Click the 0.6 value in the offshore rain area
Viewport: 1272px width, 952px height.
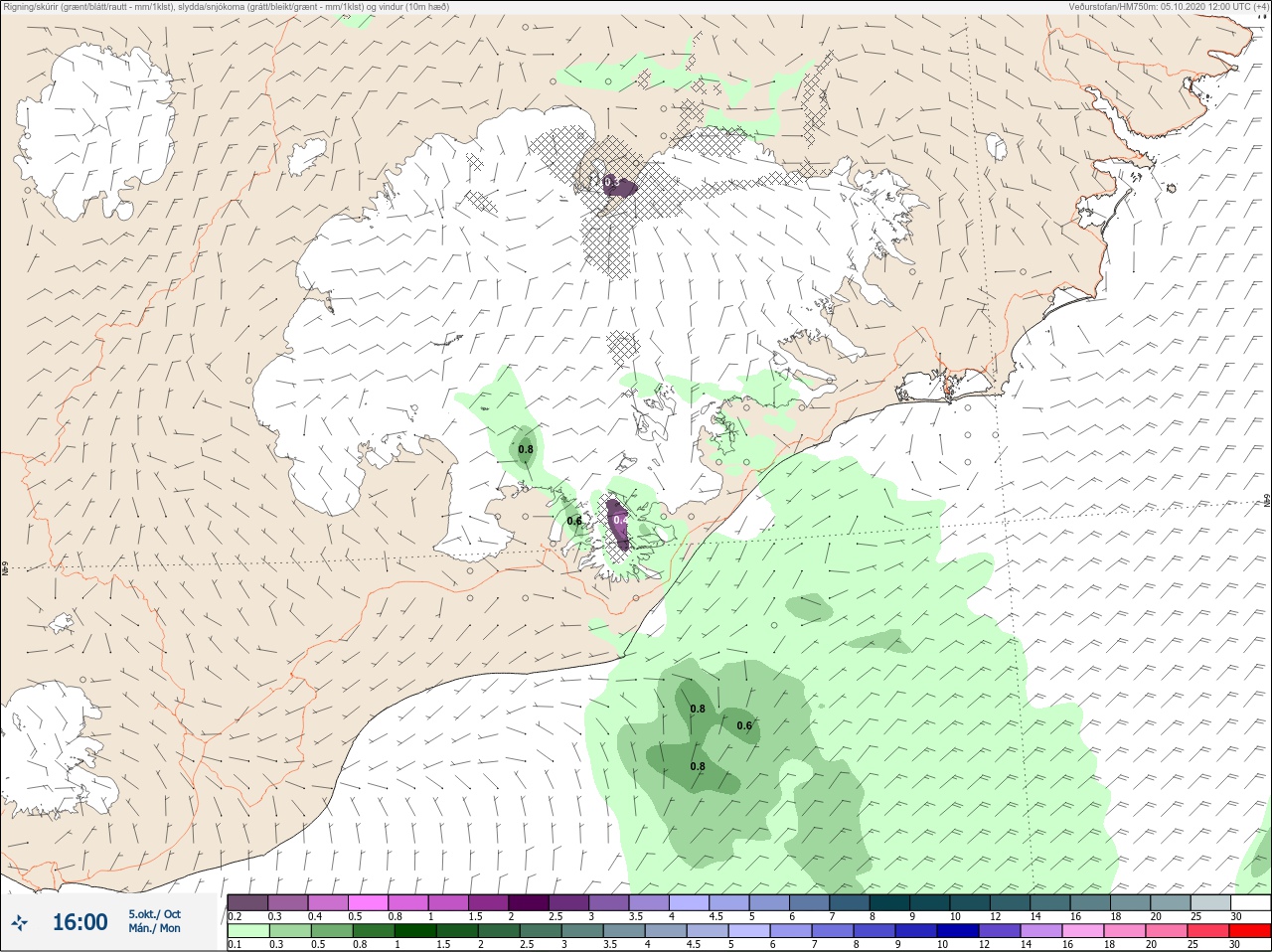click(744, 725)
